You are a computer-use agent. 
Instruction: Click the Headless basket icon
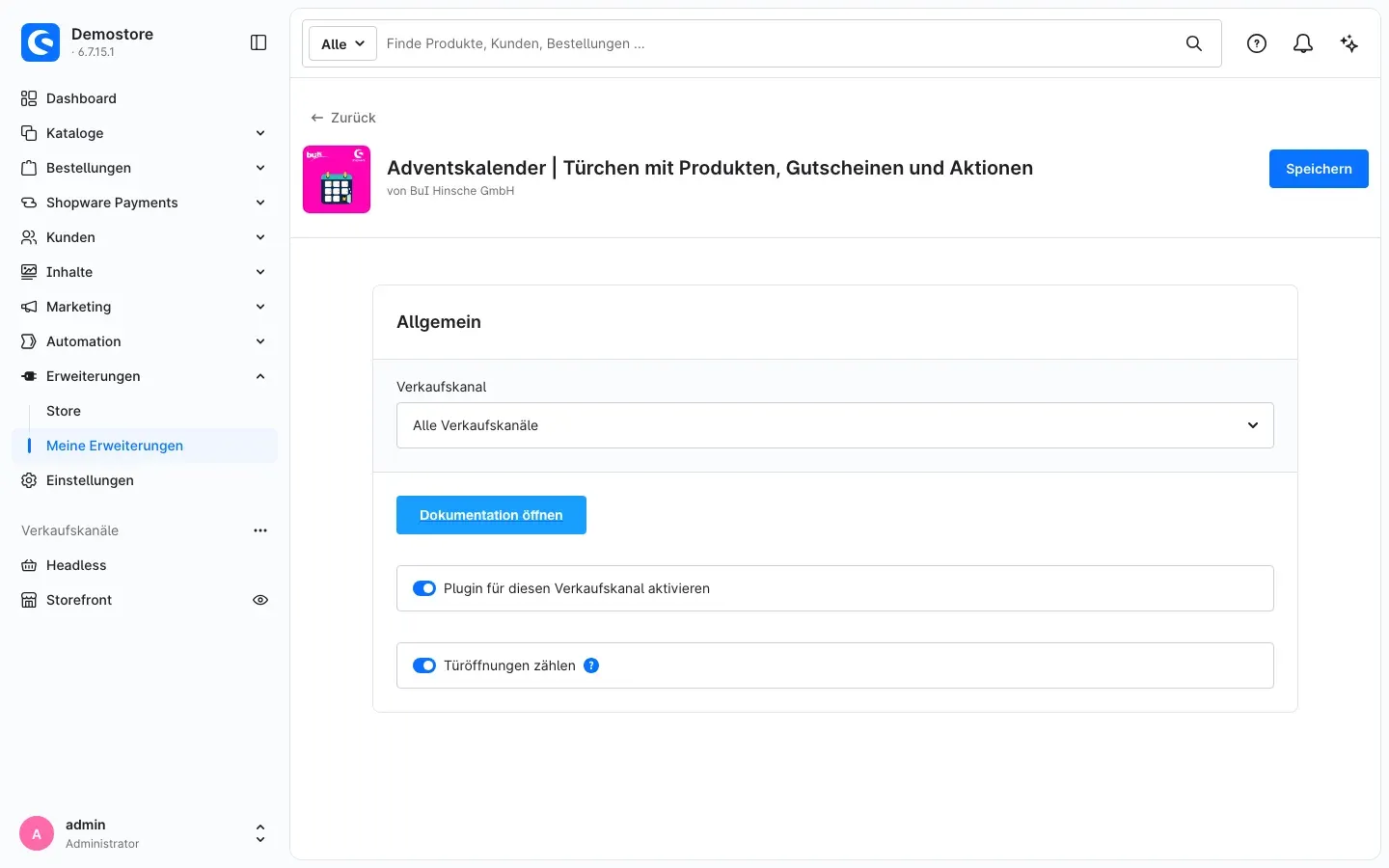click(x=29, y=565)
